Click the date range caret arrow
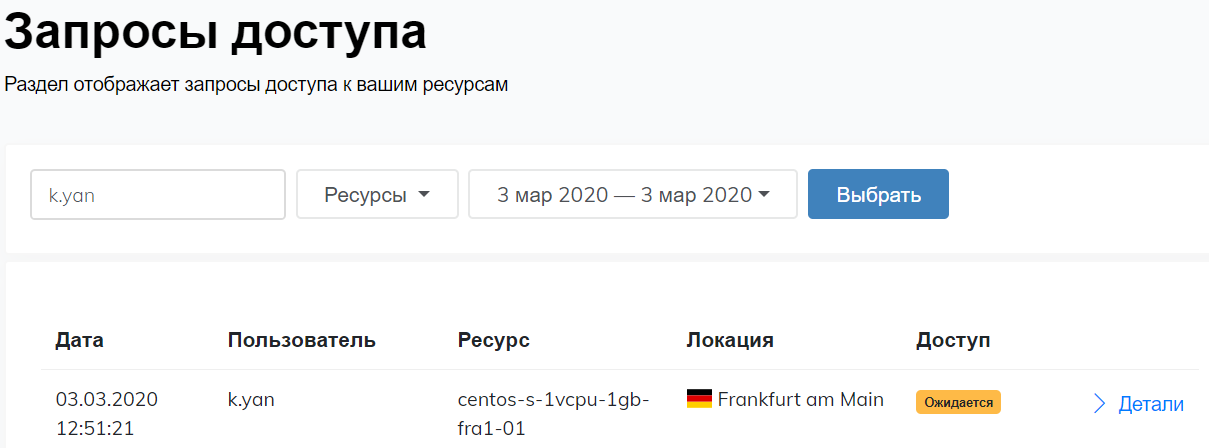 click(765, 194)
